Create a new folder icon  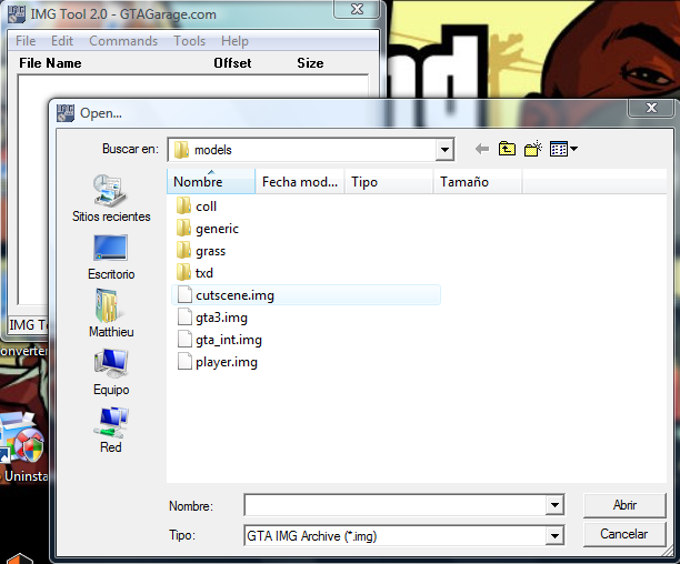(533, 149)
